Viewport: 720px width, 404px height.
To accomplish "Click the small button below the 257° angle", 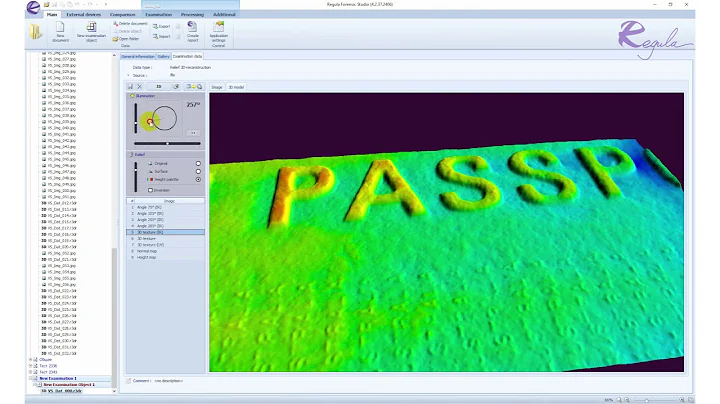I will click(193, 133).
